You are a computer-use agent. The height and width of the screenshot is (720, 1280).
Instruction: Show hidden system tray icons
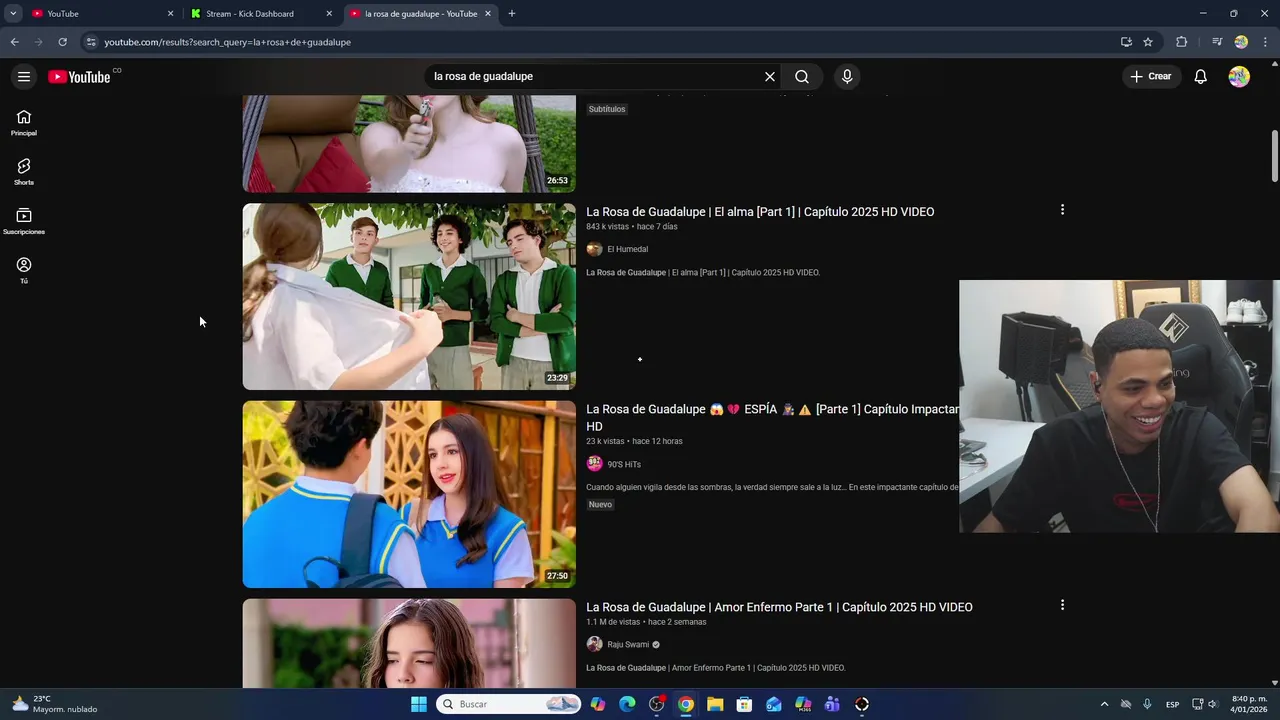coord(1104,704)
